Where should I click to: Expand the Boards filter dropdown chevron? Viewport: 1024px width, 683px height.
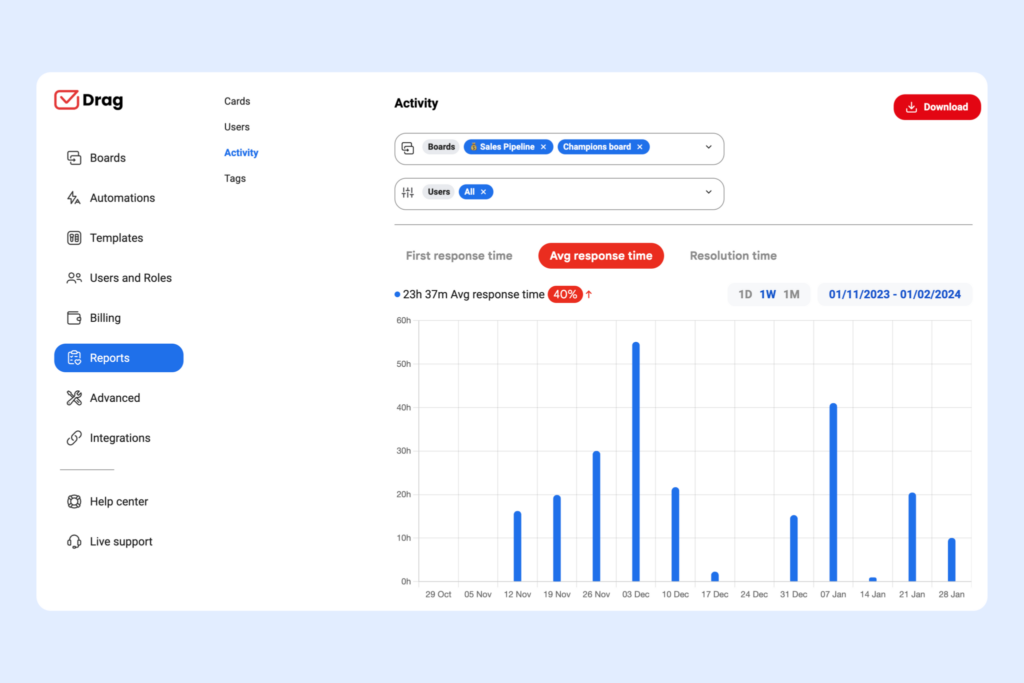pos(709,147)
